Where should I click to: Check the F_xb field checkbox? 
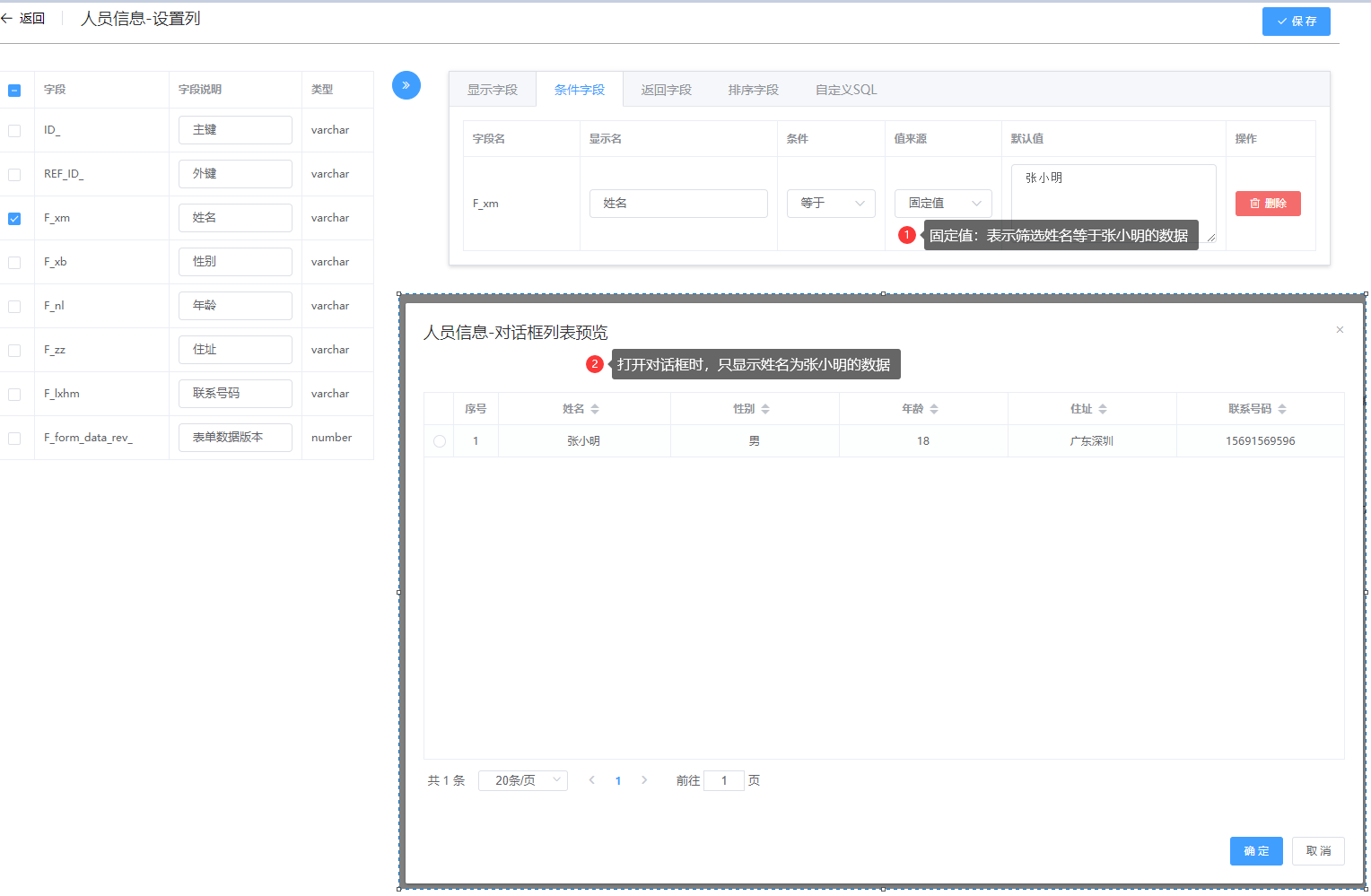pos(14,262)
